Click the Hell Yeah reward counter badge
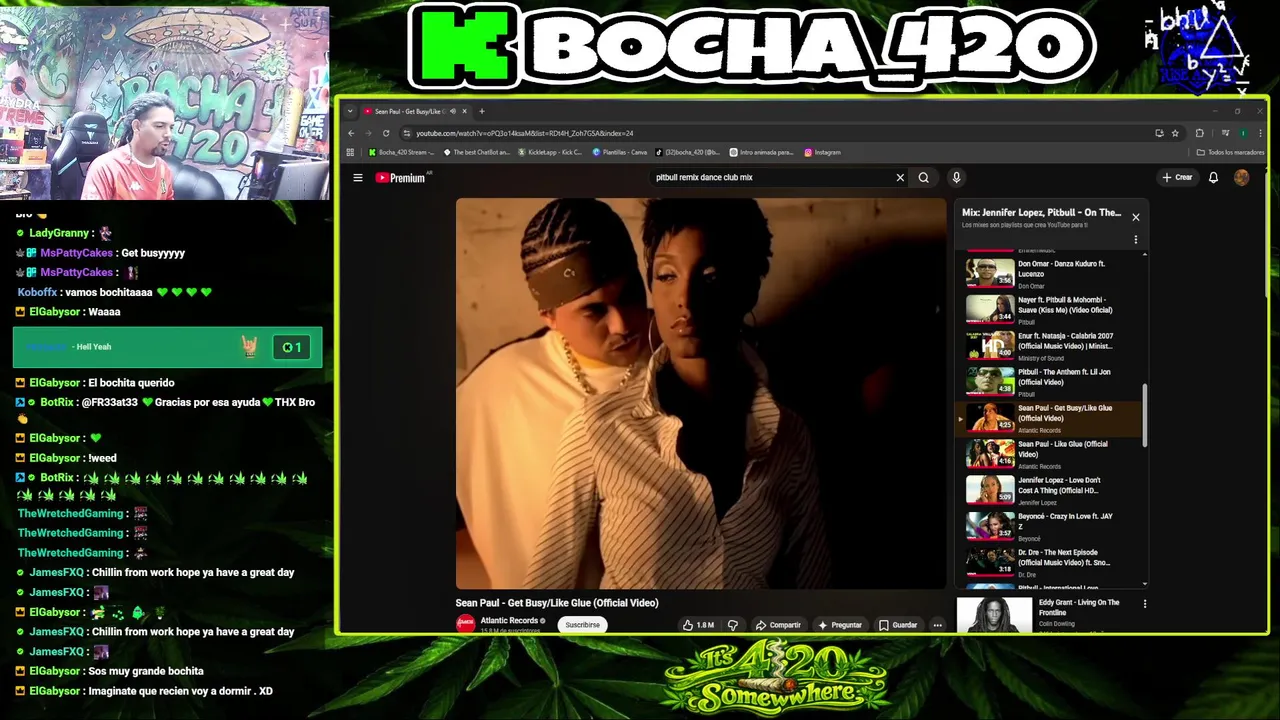 tap(292, 347)
